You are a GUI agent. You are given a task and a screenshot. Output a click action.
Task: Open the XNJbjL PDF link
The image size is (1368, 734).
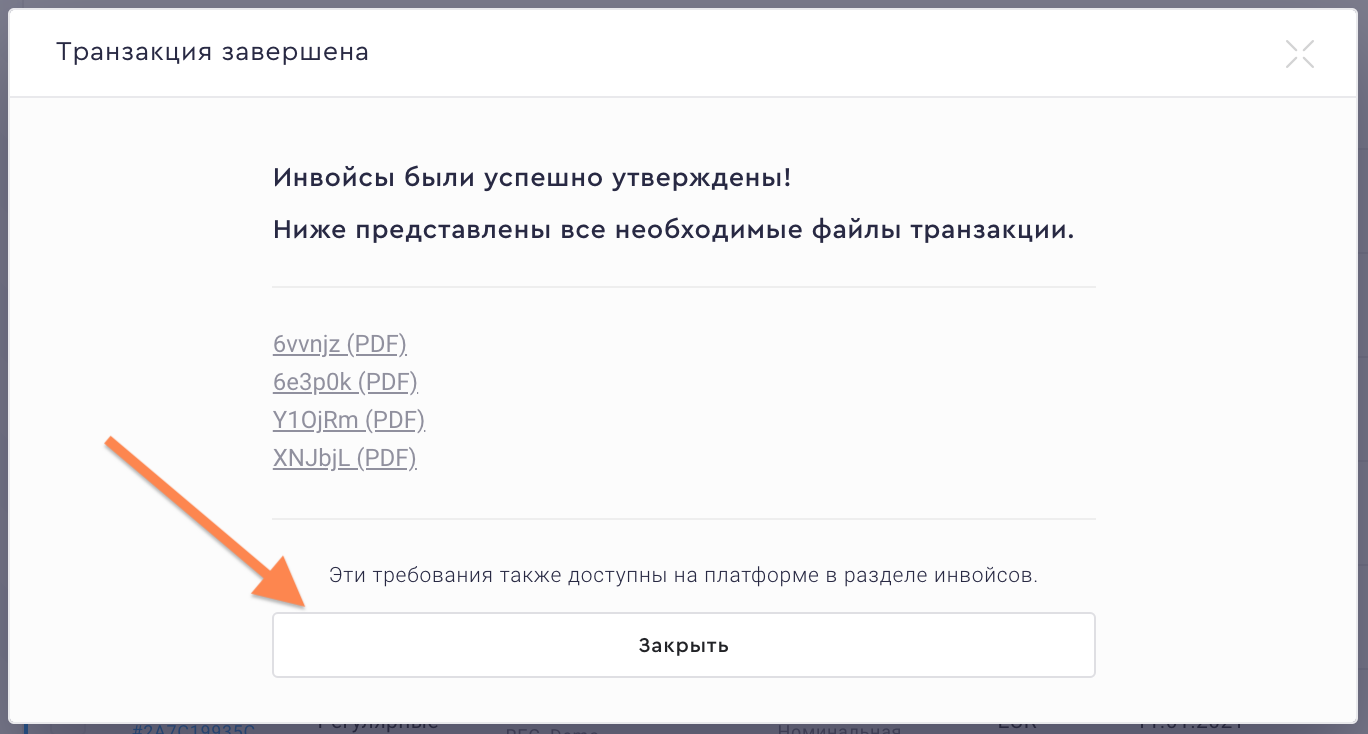click(344, 457)
